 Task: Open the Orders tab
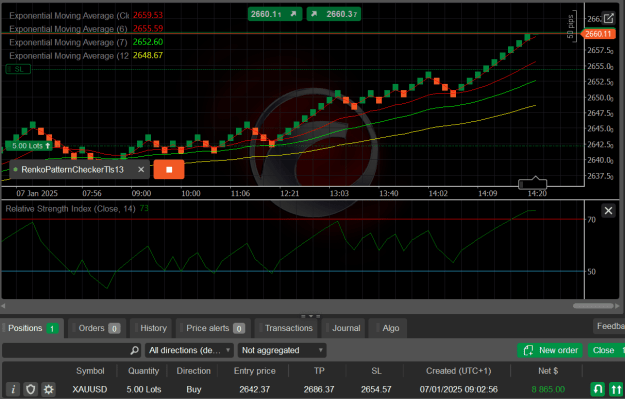(97, 328)
